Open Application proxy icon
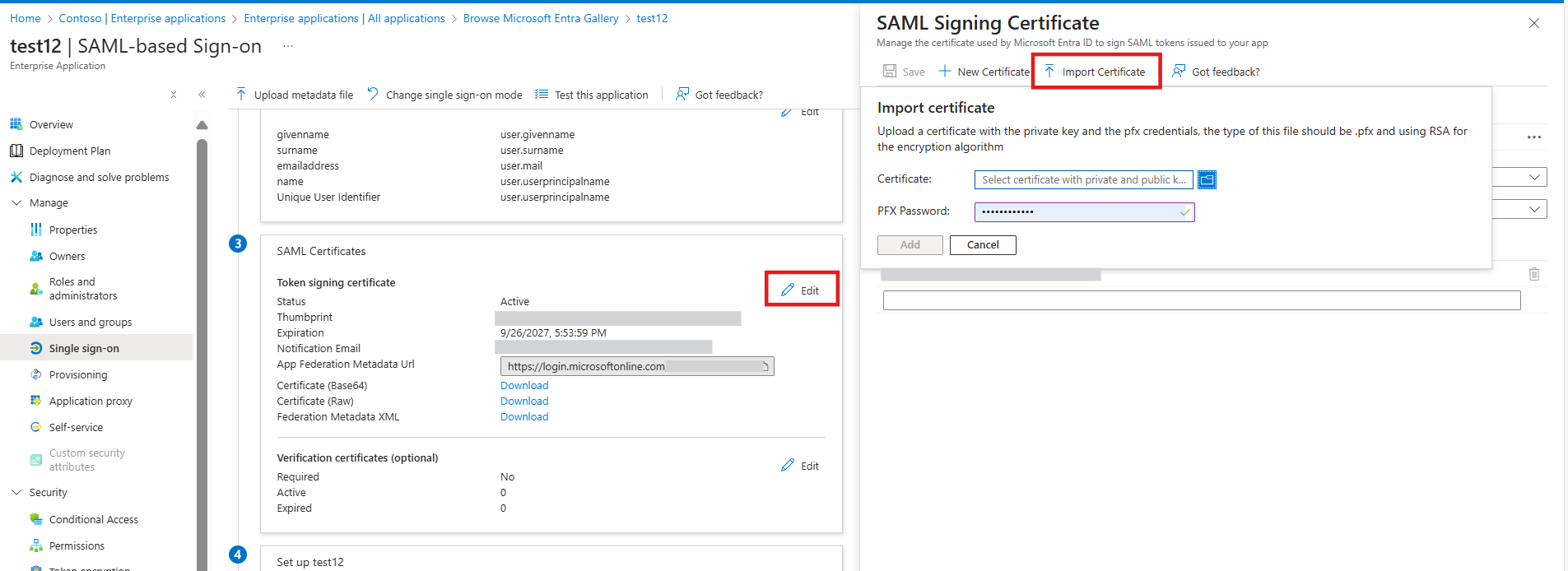 tap(36, 401)
